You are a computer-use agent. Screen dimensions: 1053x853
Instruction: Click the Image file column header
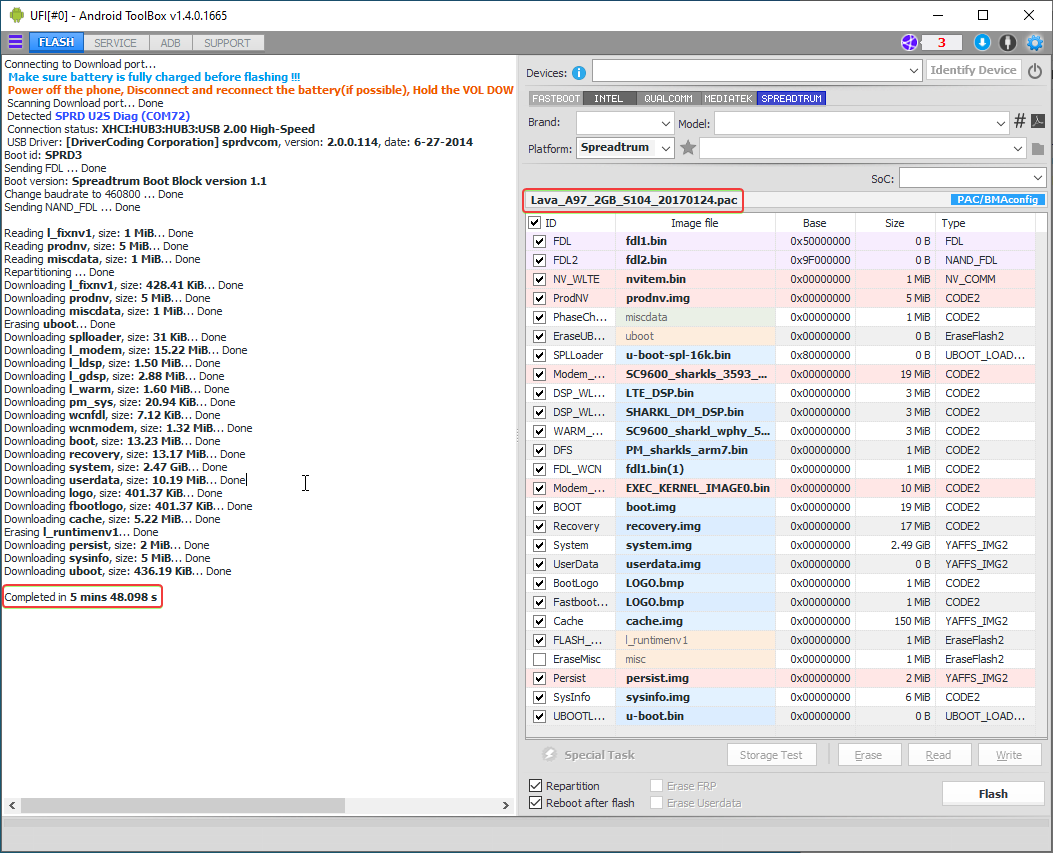point(695,223)
